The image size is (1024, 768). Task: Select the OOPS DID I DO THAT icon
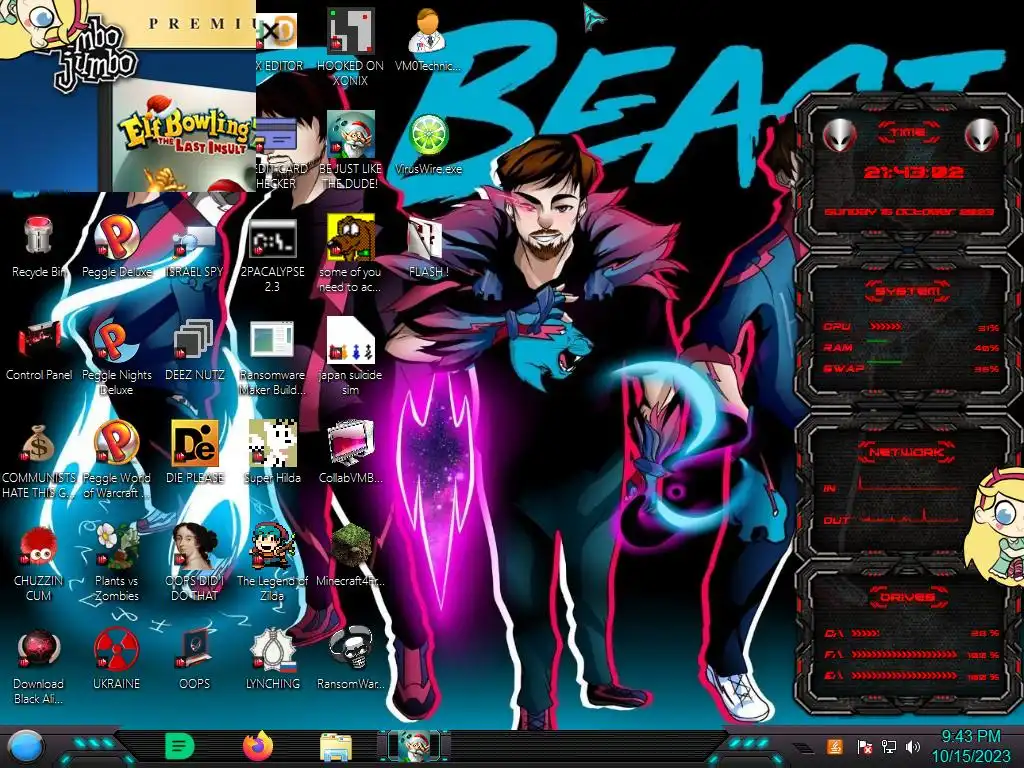[x=194, y=562]
